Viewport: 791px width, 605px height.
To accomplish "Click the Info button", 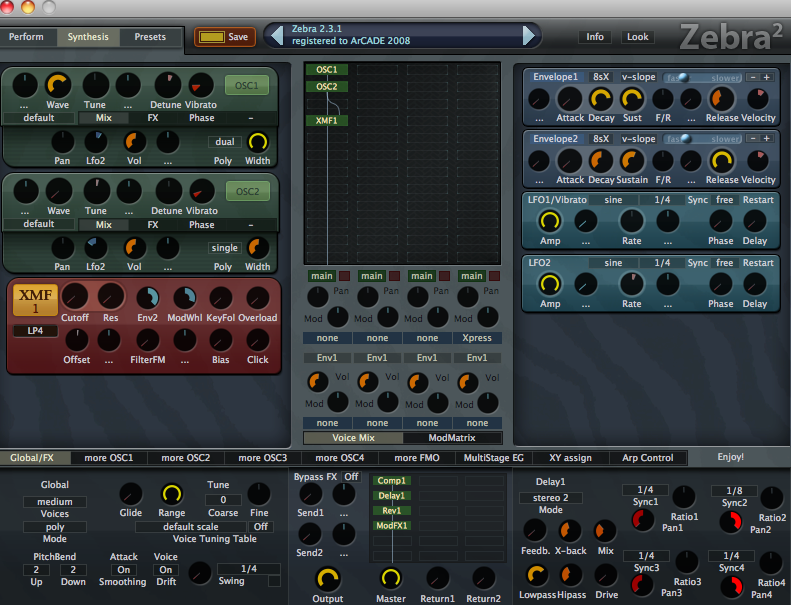I will pyautogui.click(x=595, y=37).
